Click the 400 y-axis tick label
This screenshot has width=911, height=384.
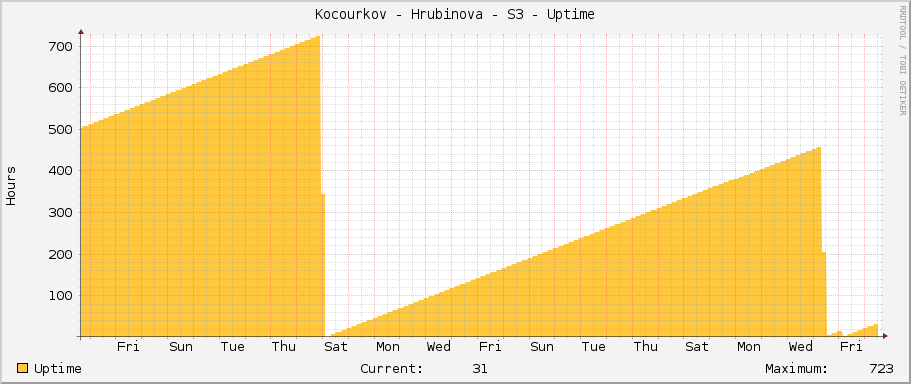click(x=60, y=171)
